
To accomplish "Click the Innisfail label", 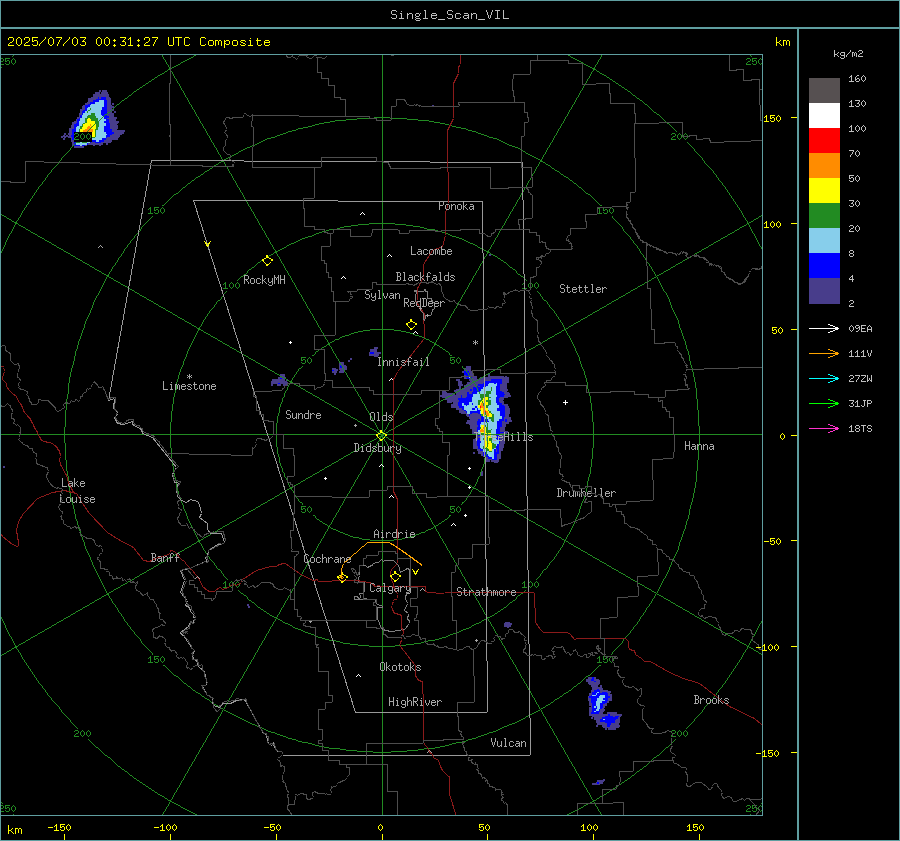I will point(403,362).
